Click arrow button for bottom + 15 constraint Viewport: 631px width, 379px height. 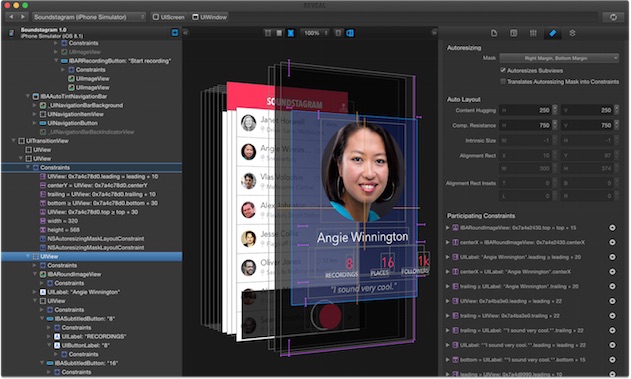(x=612, y=359)
